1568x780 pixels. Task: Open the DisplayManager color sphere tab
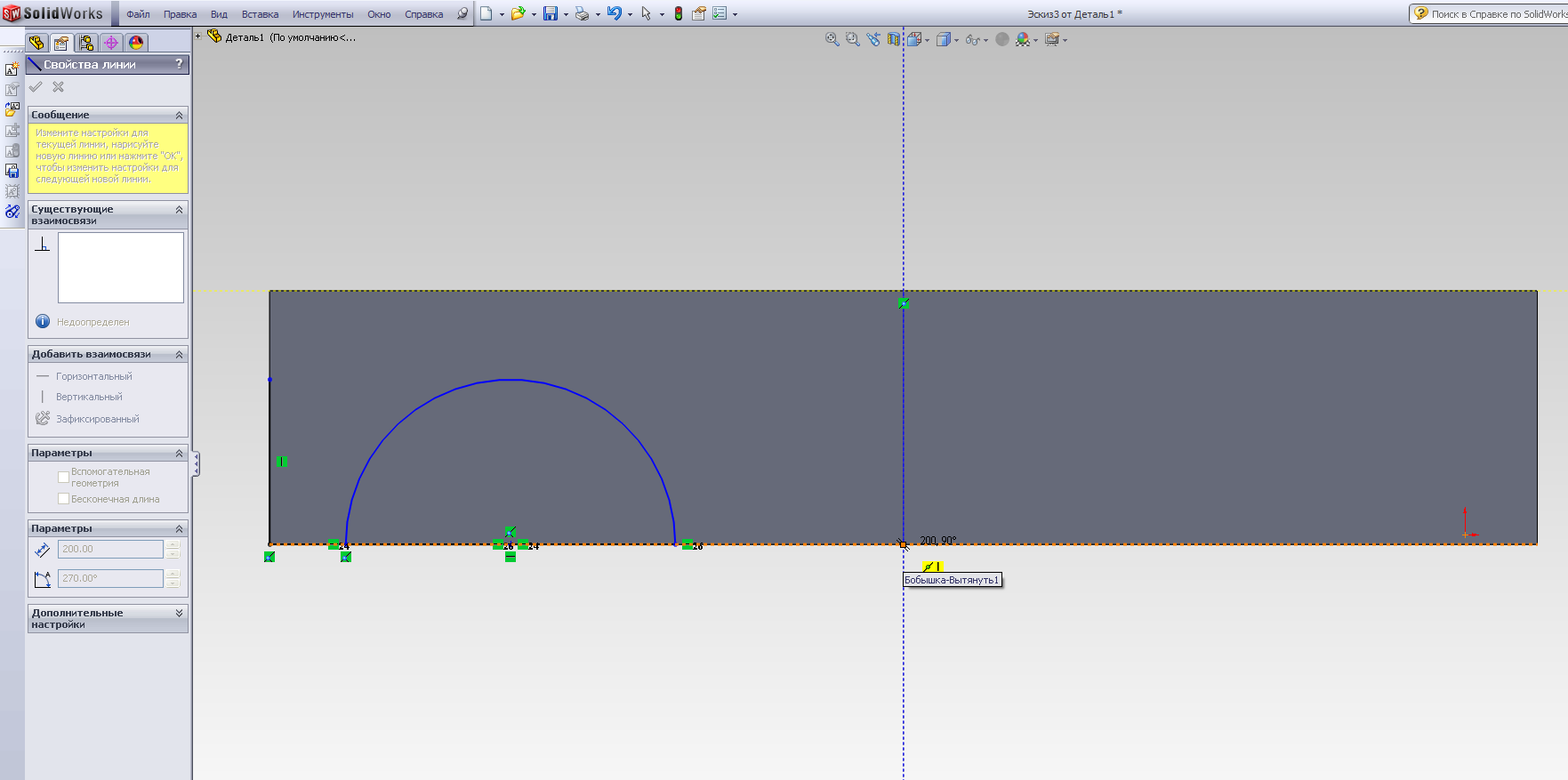[136, 43]
